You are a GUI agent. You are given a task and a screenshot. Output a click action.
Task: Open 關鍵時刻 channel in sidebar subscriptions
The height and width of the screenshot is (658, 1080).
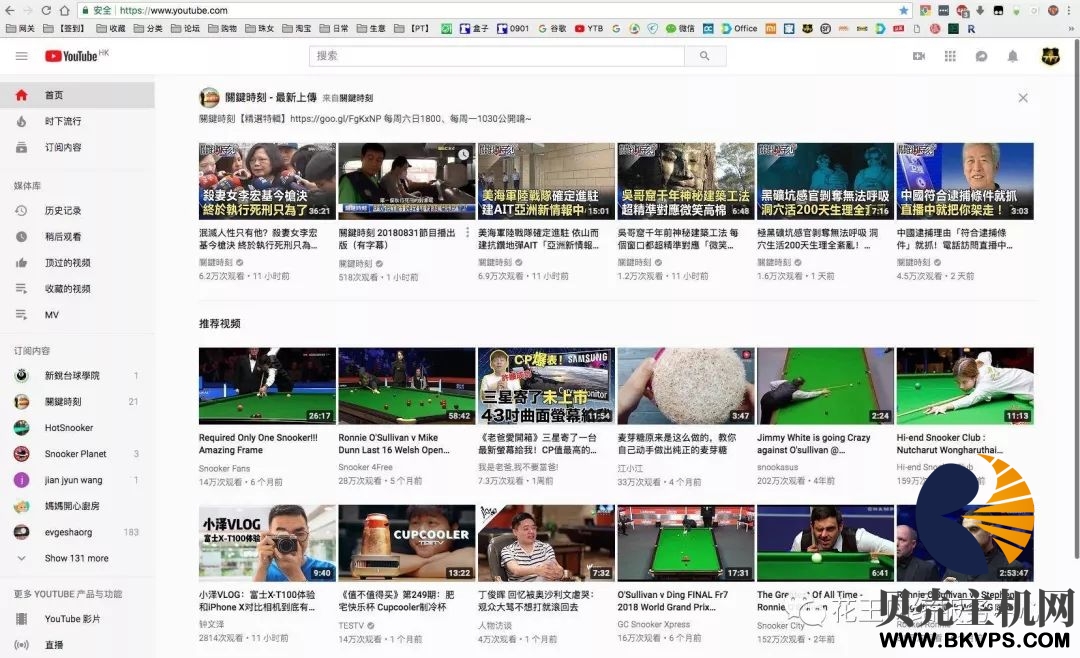(77, 402)
